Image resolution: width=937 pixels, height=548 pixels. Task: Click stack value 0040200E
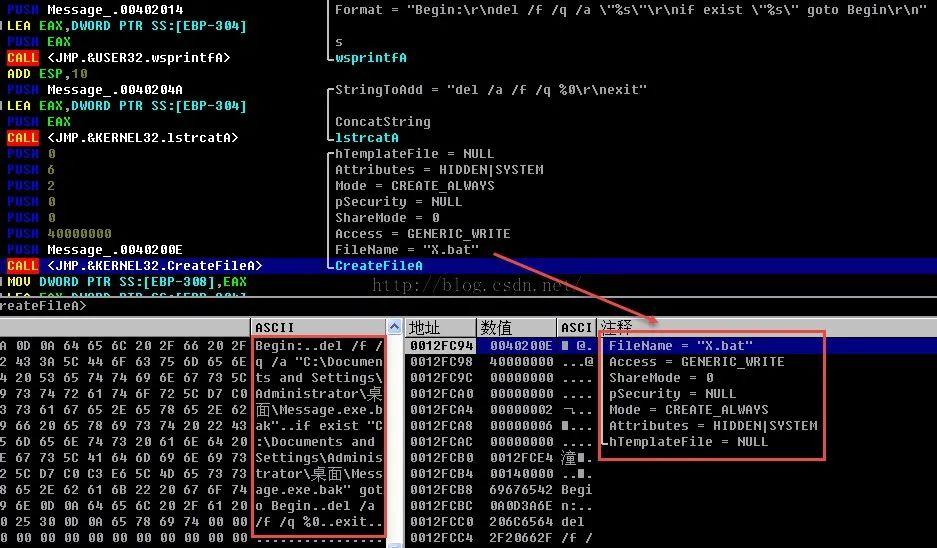click(x=521, y=346)
